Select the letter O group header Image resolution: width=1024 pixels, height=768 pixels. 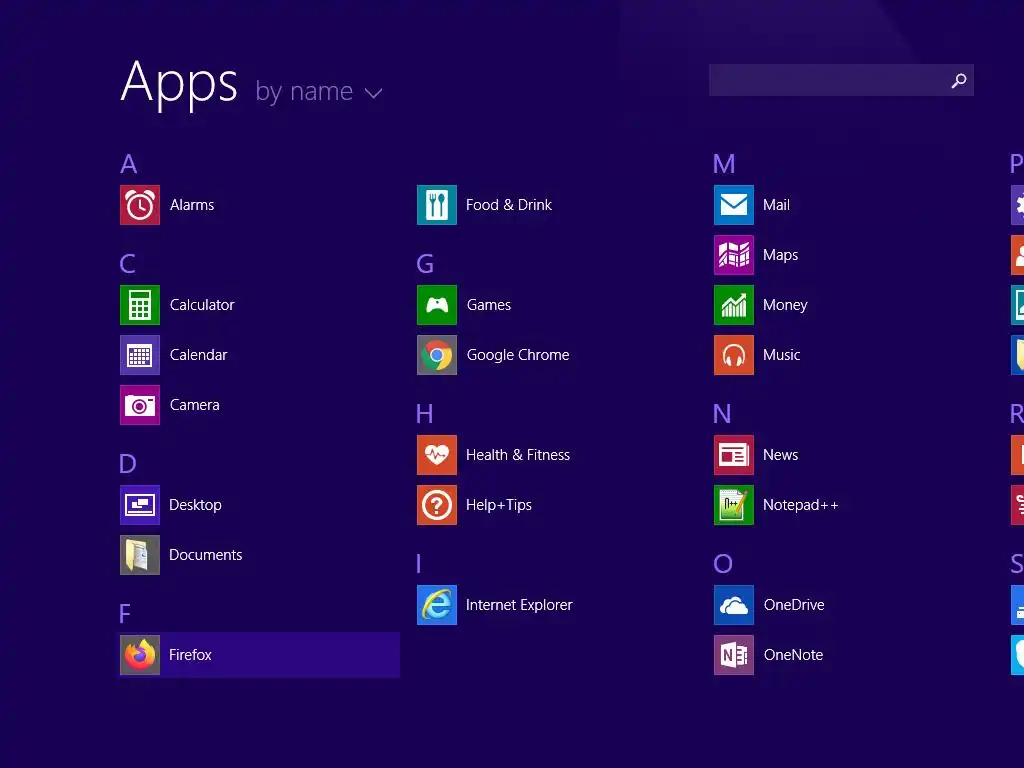click(x=723, y=564)
